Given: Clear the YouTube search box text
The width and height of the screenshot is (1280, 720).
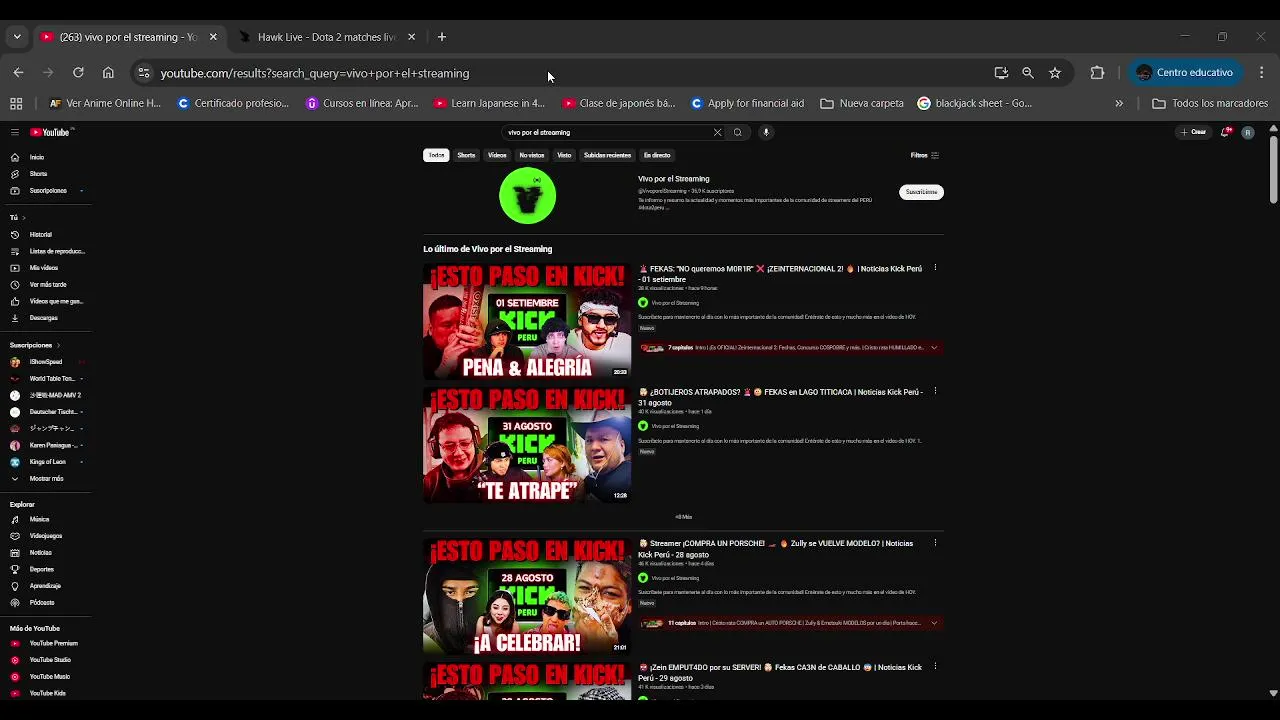Looking at the screenshot, I should point(717,132).
